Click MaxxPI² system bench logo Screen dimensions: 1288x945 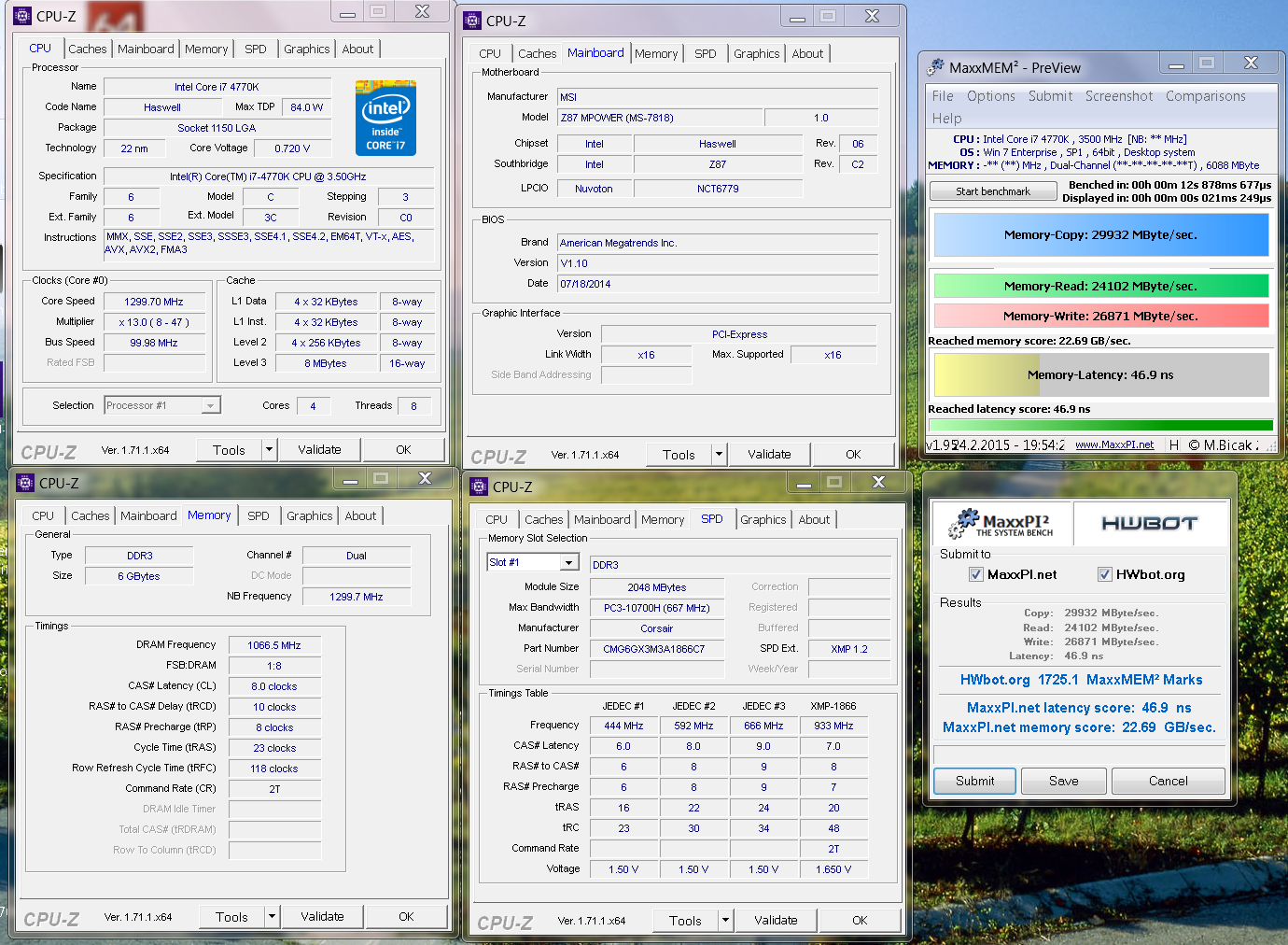click(x=1001, y=524)
